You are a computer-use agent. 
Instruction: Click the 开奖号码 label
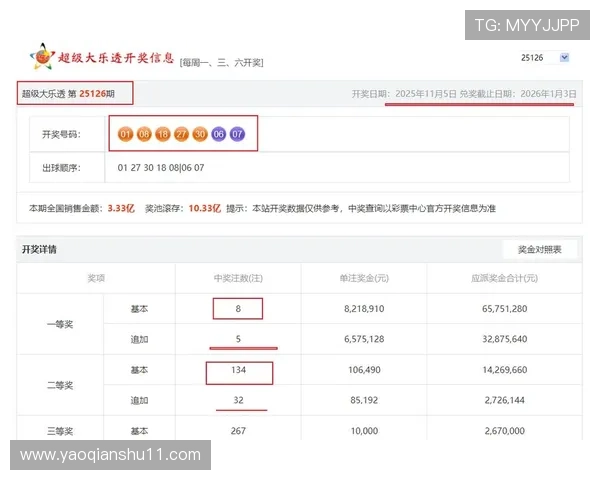point(61,134)
